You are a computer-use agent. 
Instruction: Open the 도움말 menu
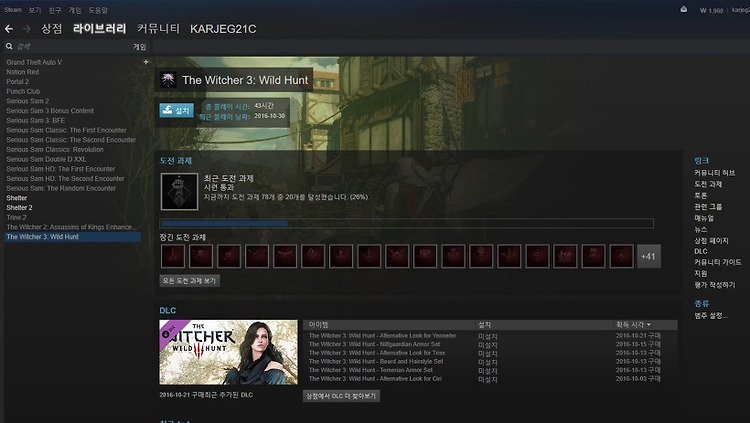coord(98,10)
